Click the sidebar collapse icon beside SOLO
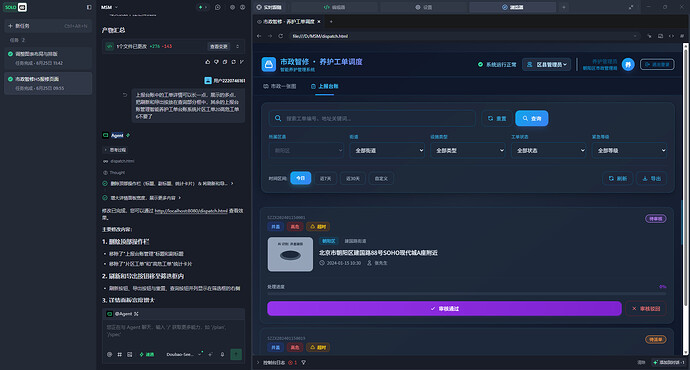The height and width of the screenshot is (370, 690). [89, 7]
